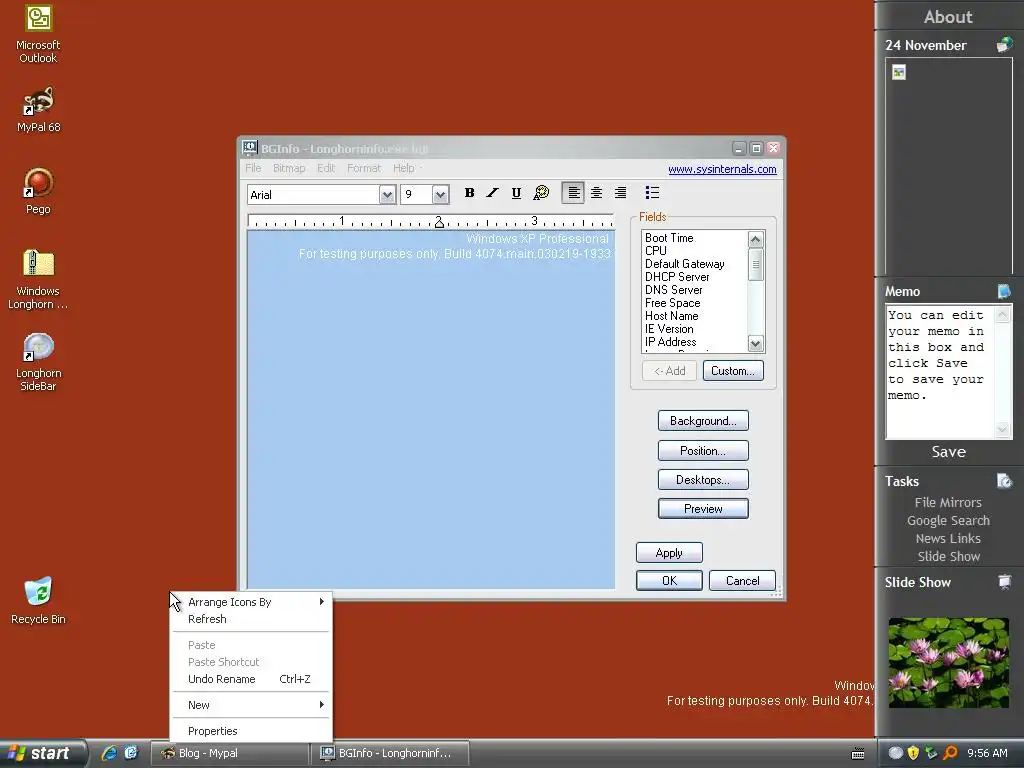The height and width of the screenshot is (768, 1024).
Task: Open the Arial font dropdown
Action: 387,195
